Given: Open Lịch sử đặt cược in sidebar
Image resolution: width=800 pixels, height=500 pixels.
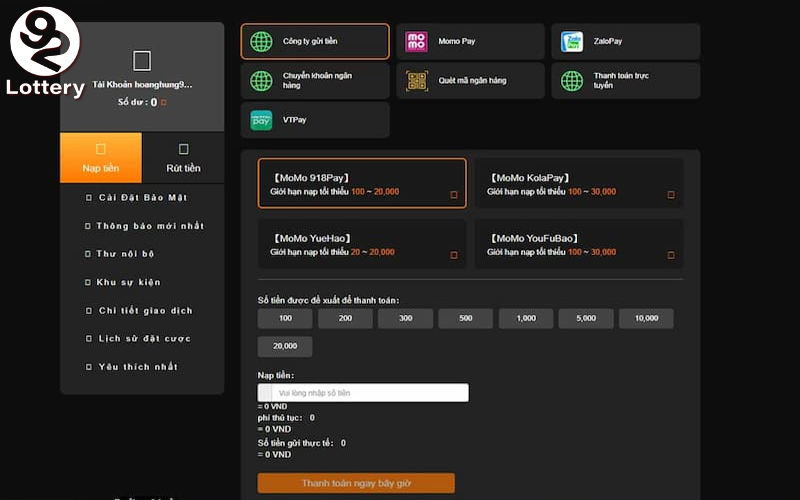Looking at the screenshot, I should click(144, 339).
